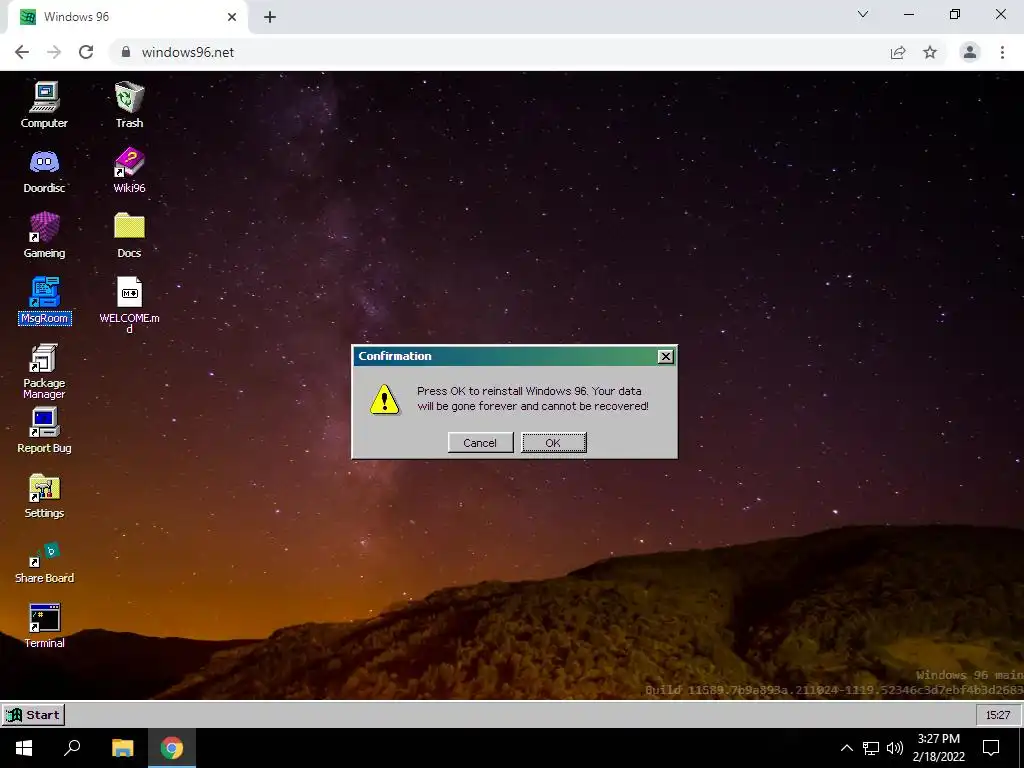Open the notification center icon
The width and height of the screenshot is (1024, 768).
click(991, 748)
